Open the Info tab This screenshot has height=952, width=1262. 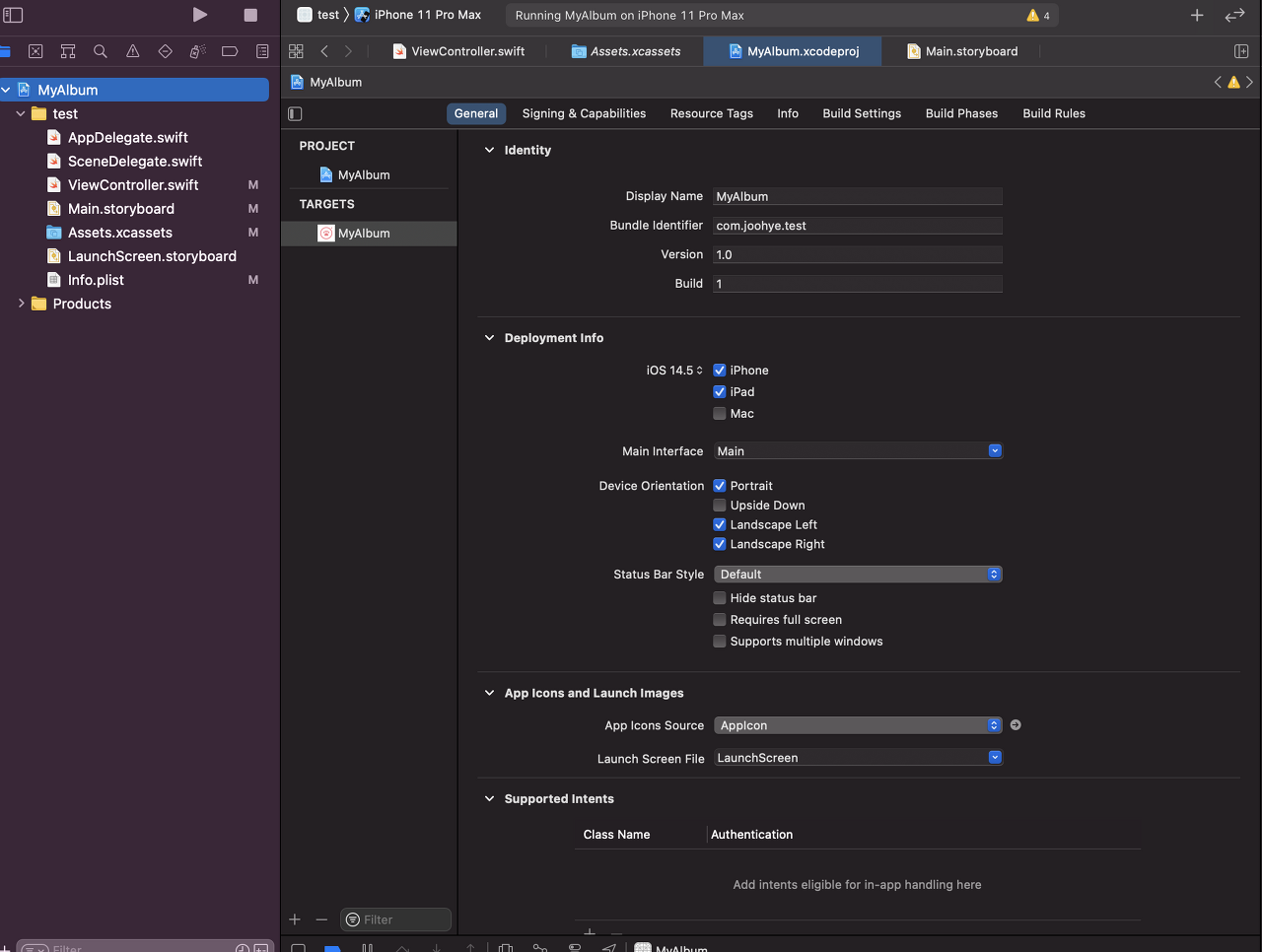pyautogui.click(x=788, y=113)
